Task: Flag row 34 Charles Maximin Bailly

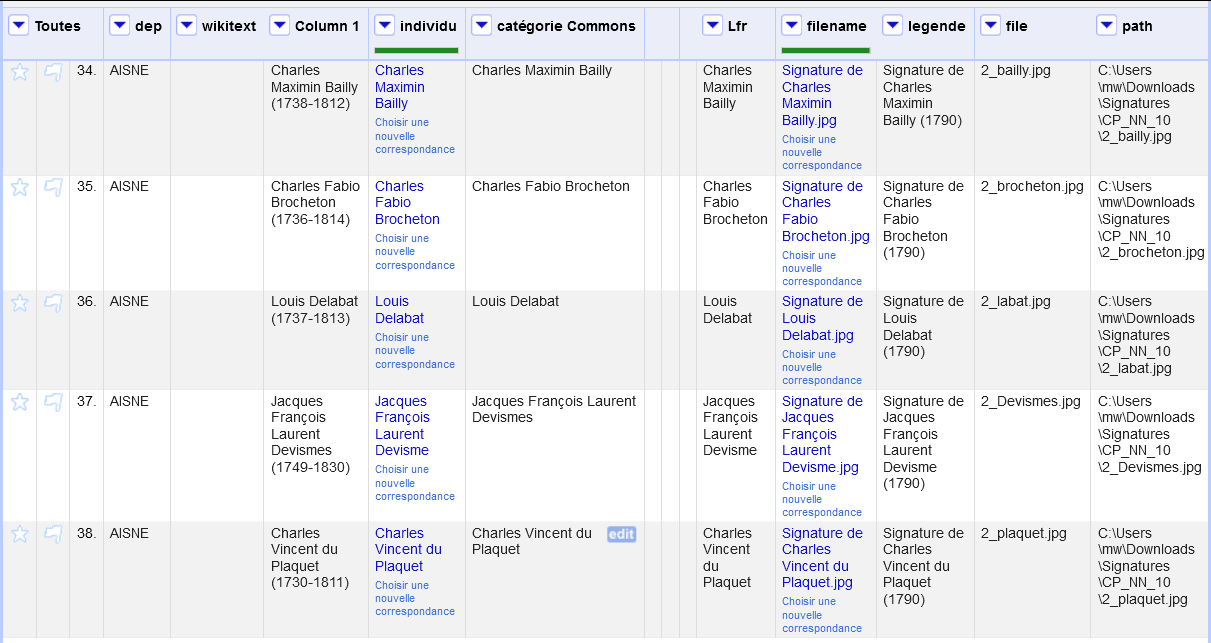Action: [x=53, y=71]
